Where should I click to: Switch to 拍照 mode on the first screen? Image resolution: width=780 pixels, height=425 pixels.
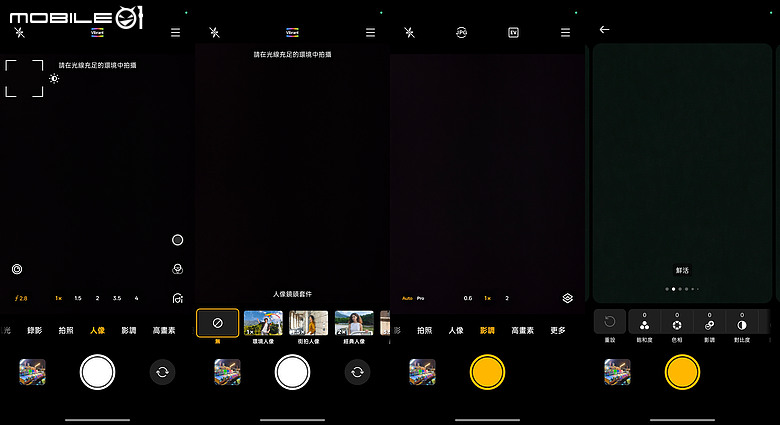click(x=66, y=330)
